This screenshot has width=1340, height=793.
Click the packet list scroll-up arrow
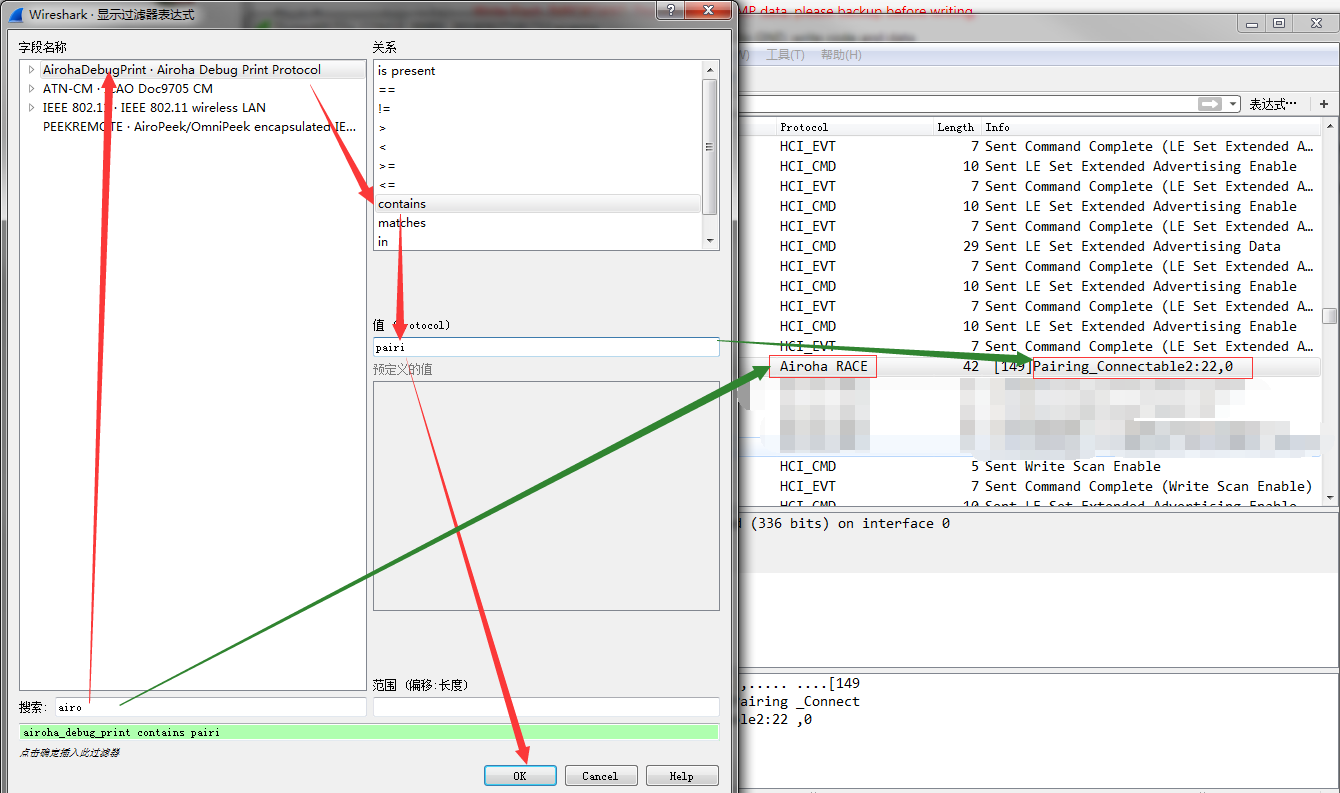(1330, 128)
